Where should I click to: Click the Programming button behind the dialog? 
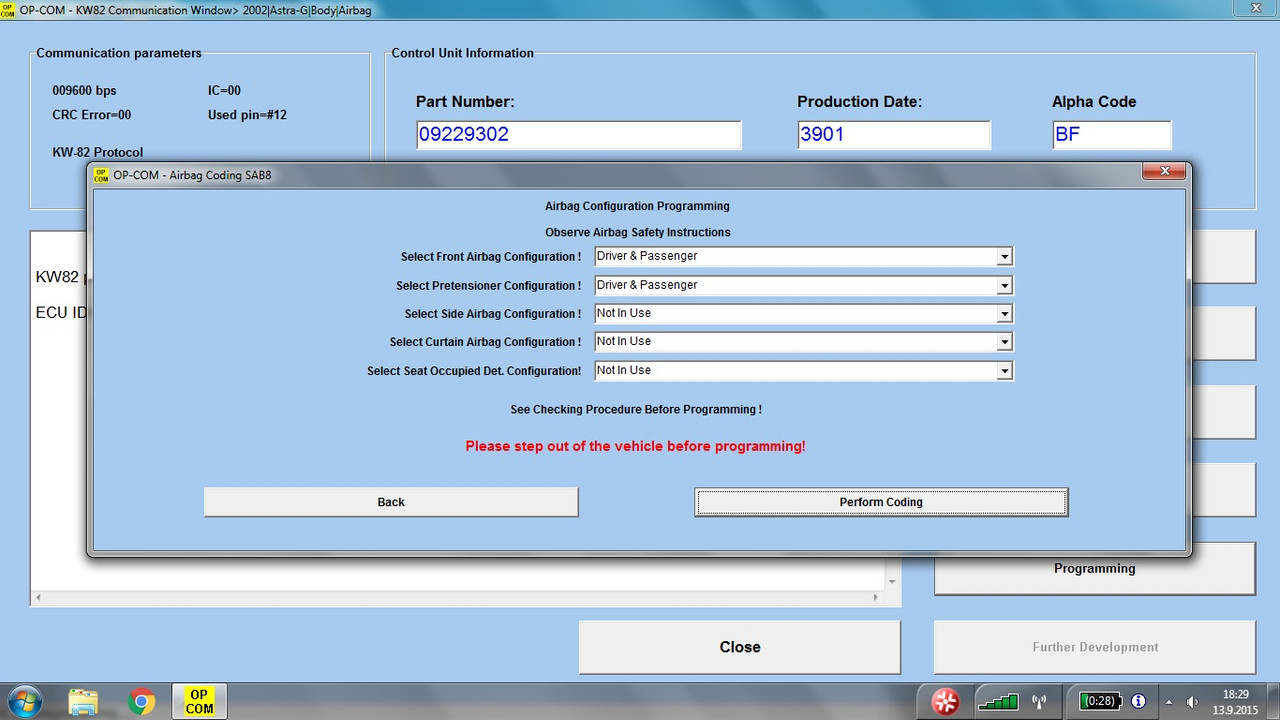(1094, 568)
